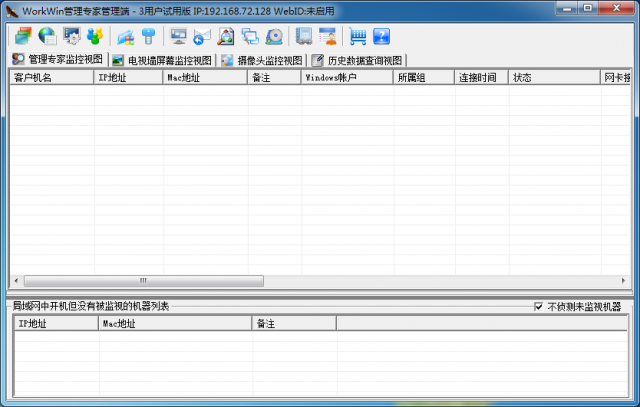Click horizontal scrollbar right arrow
The width and height of the screenshot is (640, 407).
tap(623, 281)
